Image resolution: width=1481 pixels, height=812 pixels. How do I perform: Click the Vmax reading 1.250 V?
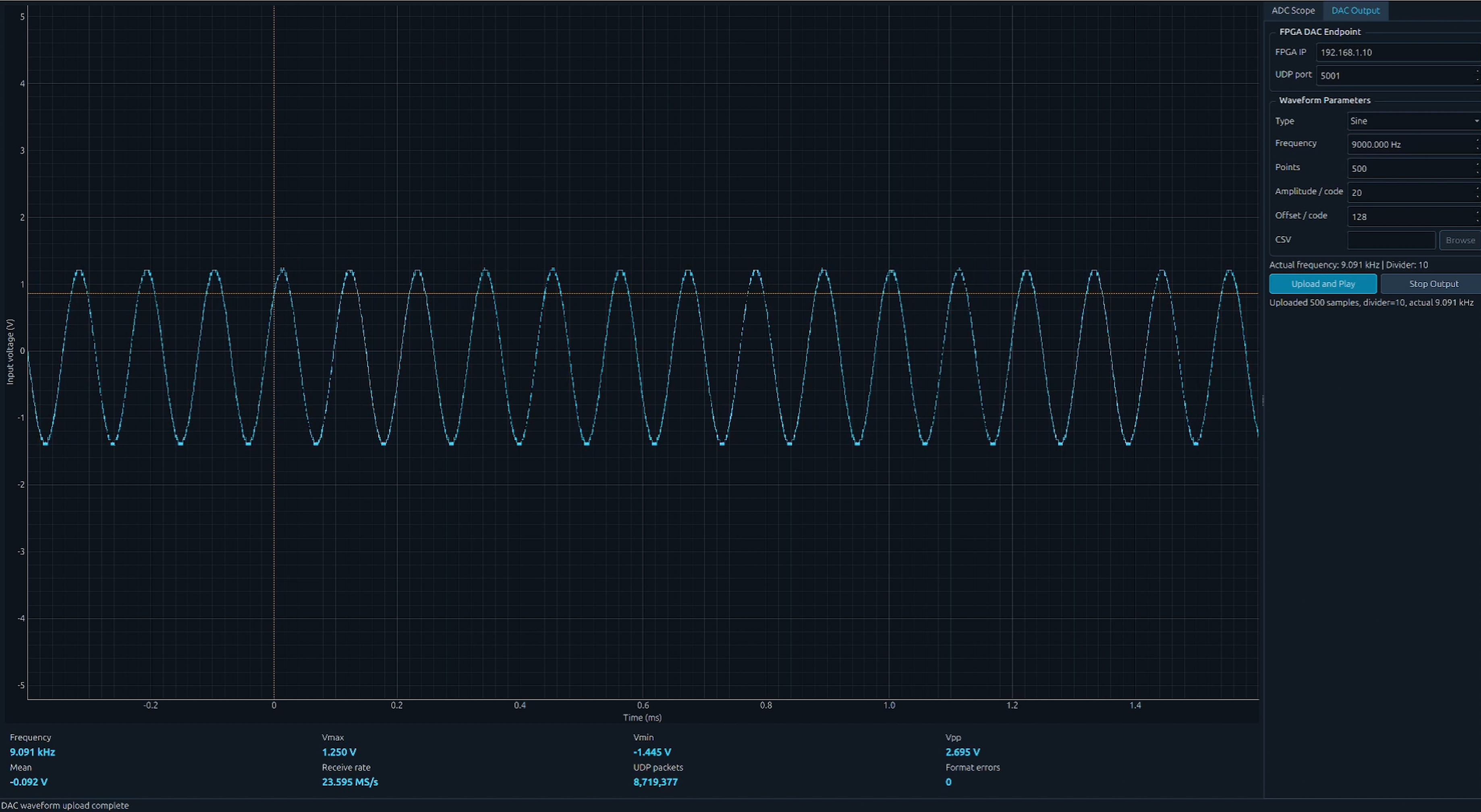[x=339, y=752]
